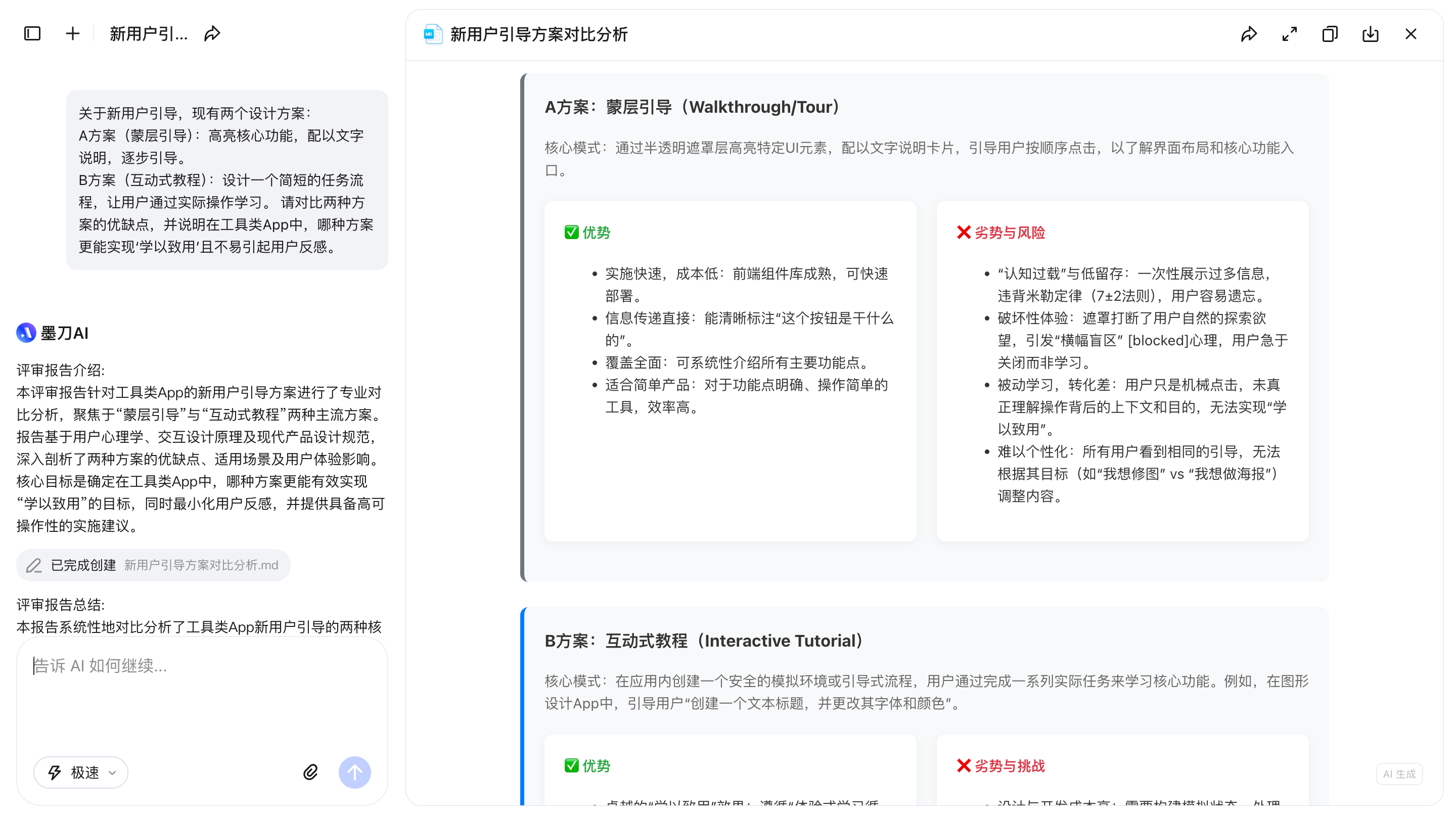
Task: Open created file 新用户引导方案对比分析.md chip
Action: (x=153, y=565)
